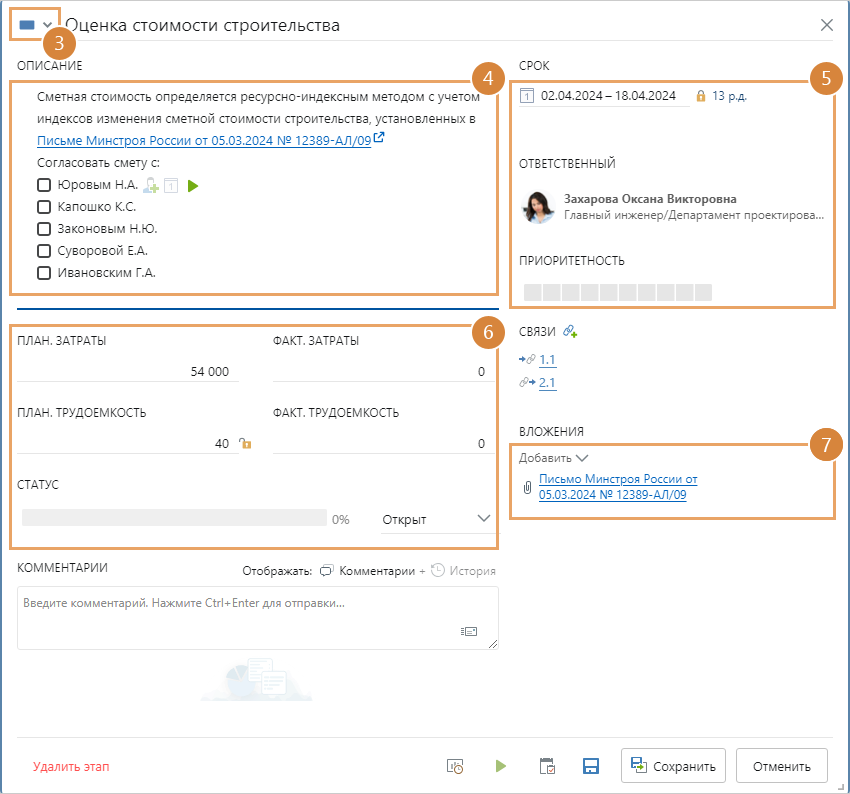Click the lock icon next to planned labor 40
850x794 pixels.
pyautogui.click(x=244, y=444)
